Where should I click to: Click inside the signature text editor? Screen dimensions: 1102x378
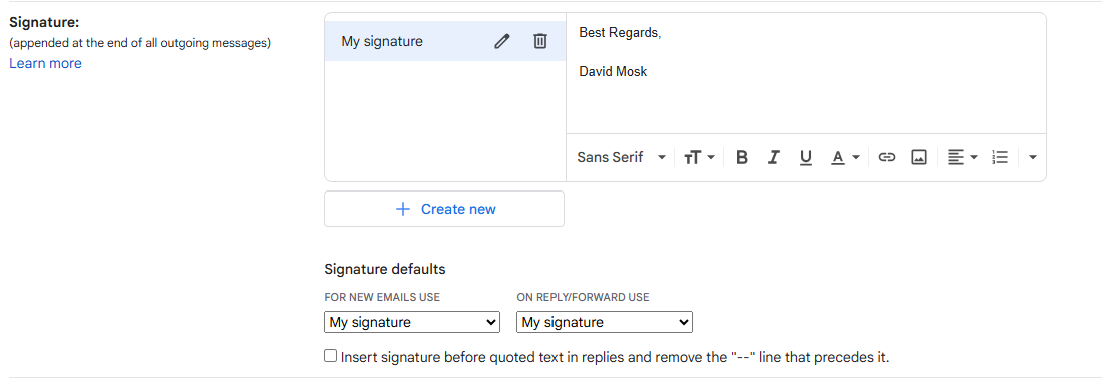[x=806, y=74]
